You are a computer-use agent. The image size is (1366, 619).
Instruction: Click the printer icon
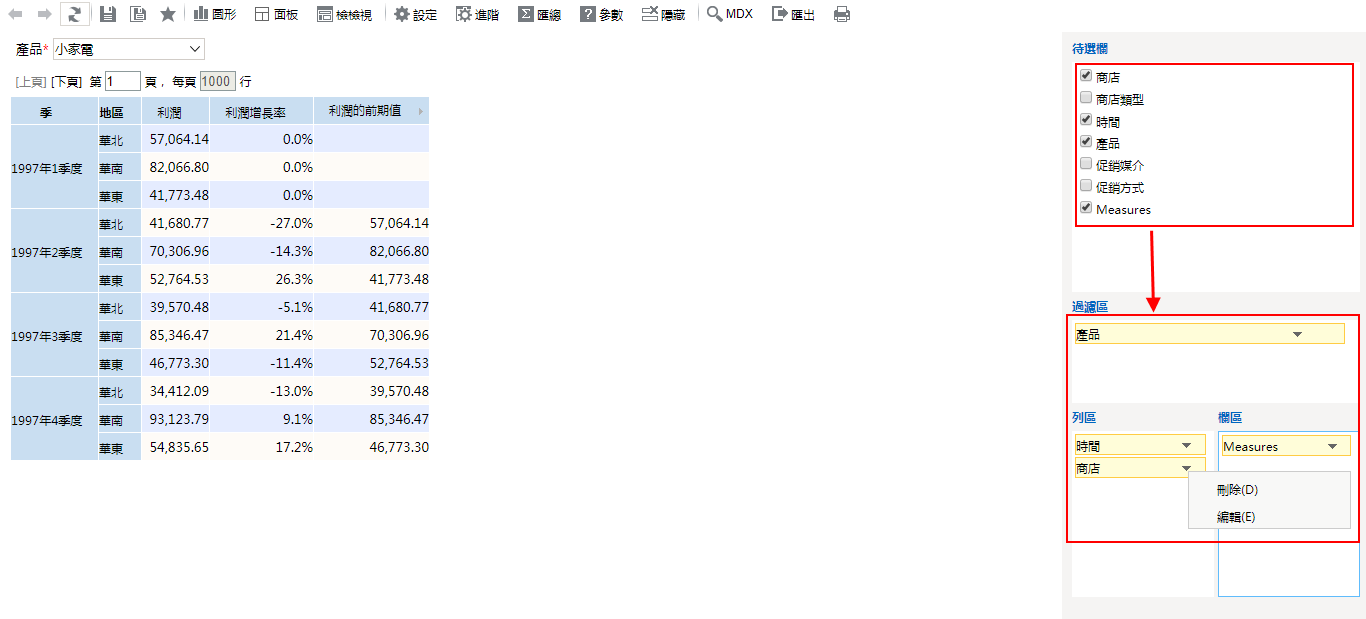[x=842, y=14]
